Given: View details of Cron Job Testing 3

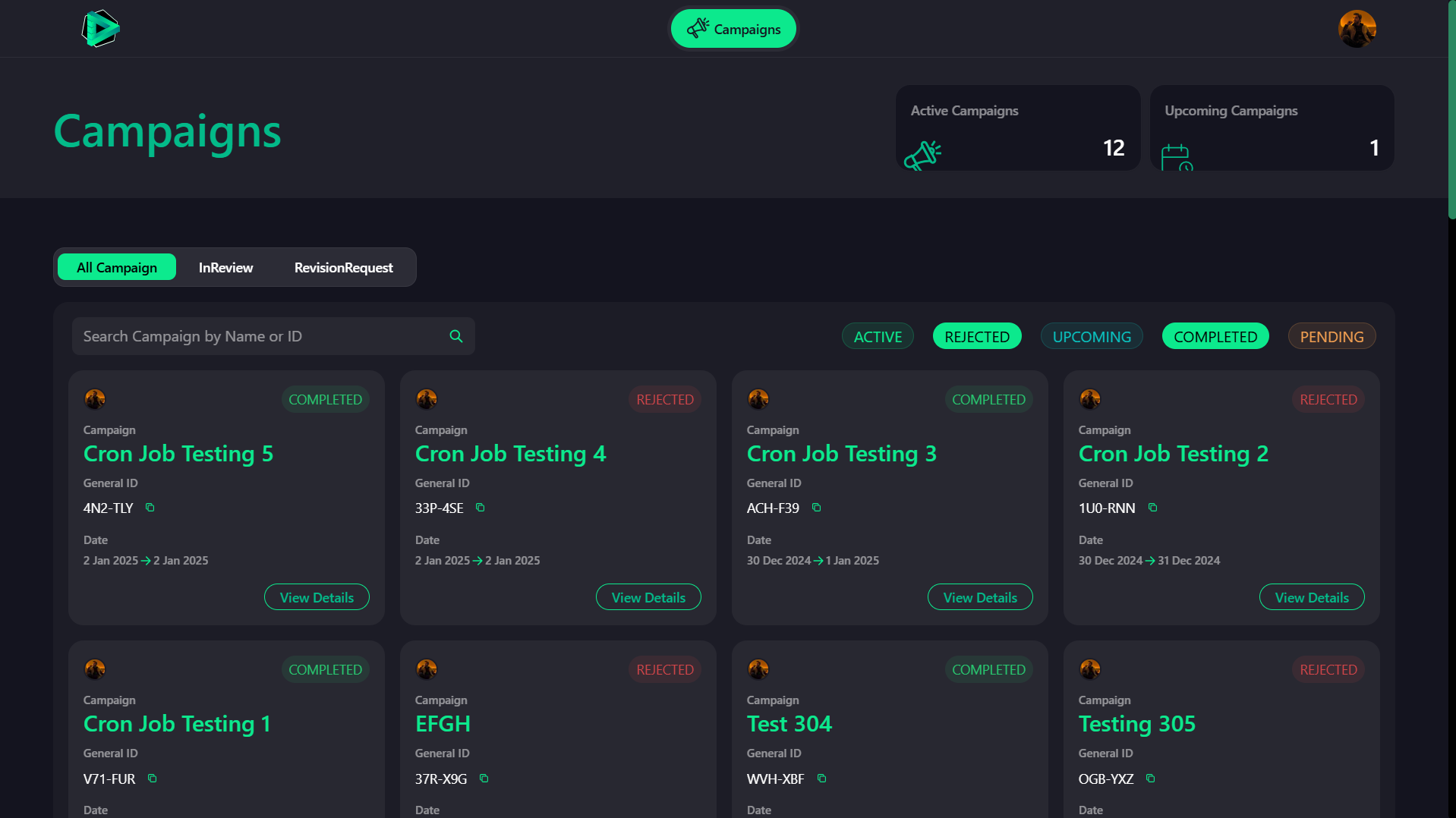Looking at the screenshot, I should pos(980,597).
